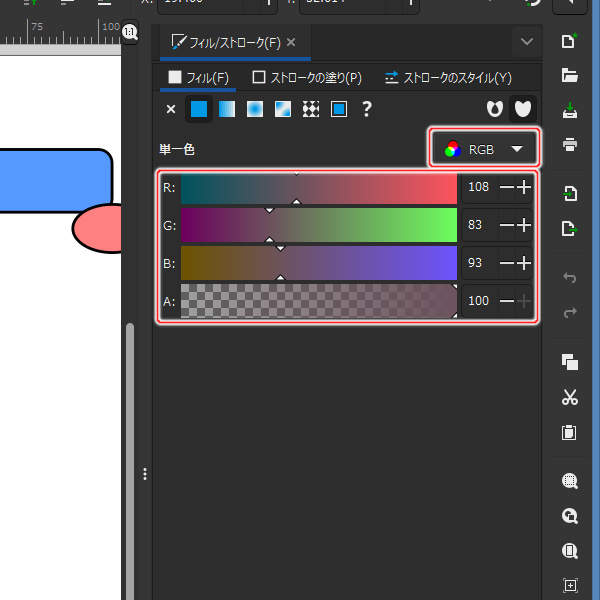
Task: Choose the linear gradient fill icon
Action: coord(227,109)
